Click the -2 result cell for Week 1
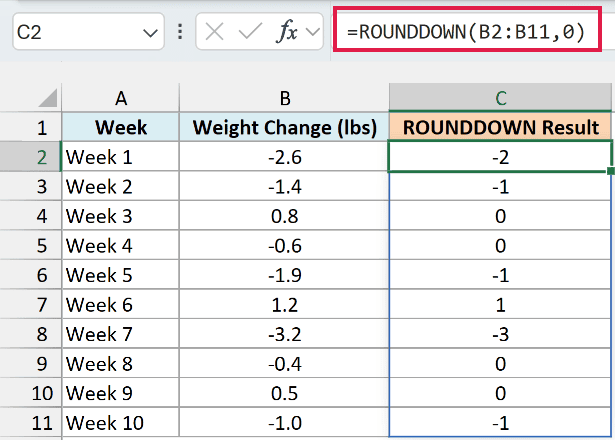Image resolution: width=615 pixels, height=440 pixels. pyautogui.click(x=500, y=156)
